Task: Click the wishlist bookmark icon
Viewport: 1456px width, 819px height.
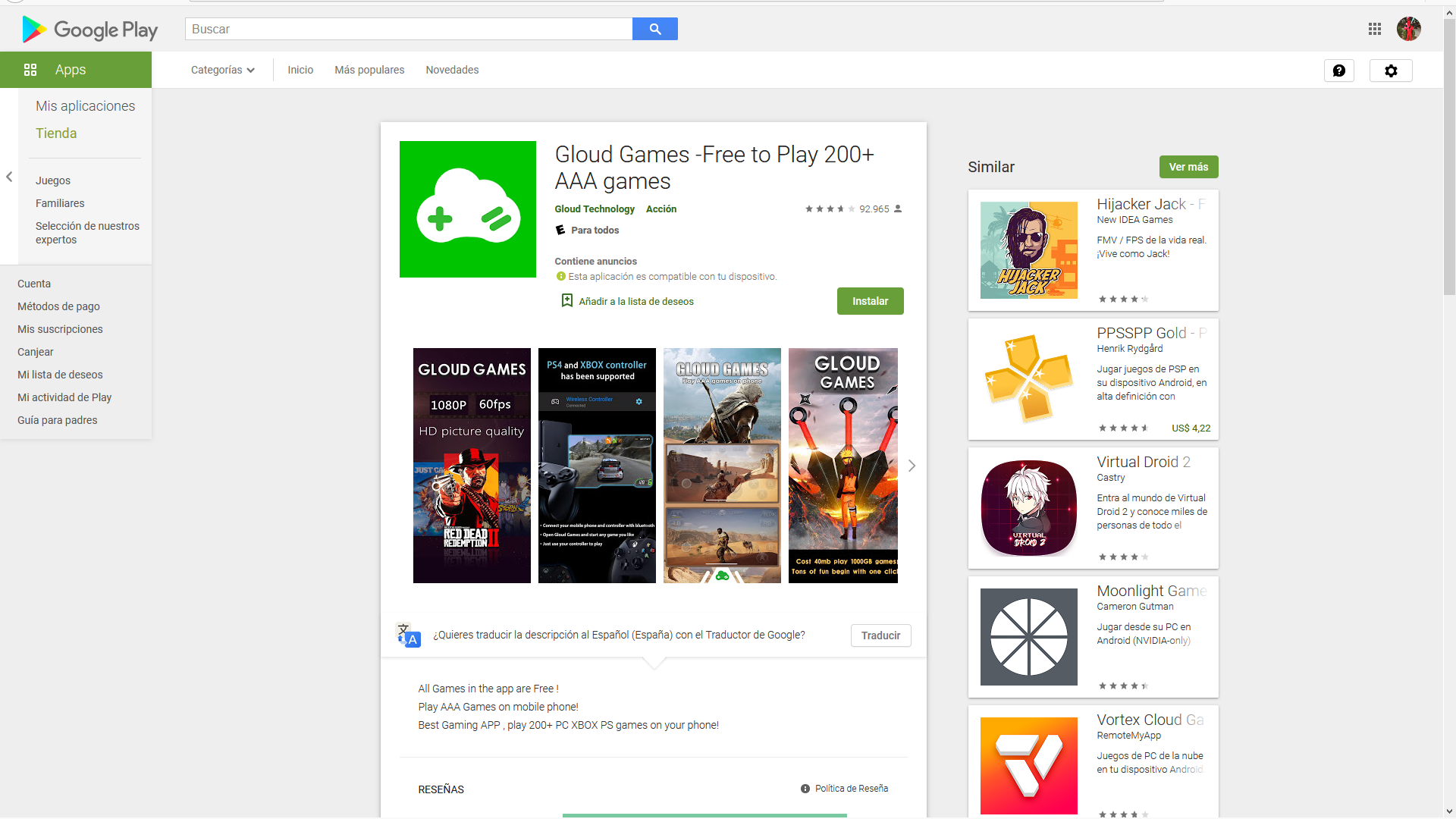Action: point(566,300)
